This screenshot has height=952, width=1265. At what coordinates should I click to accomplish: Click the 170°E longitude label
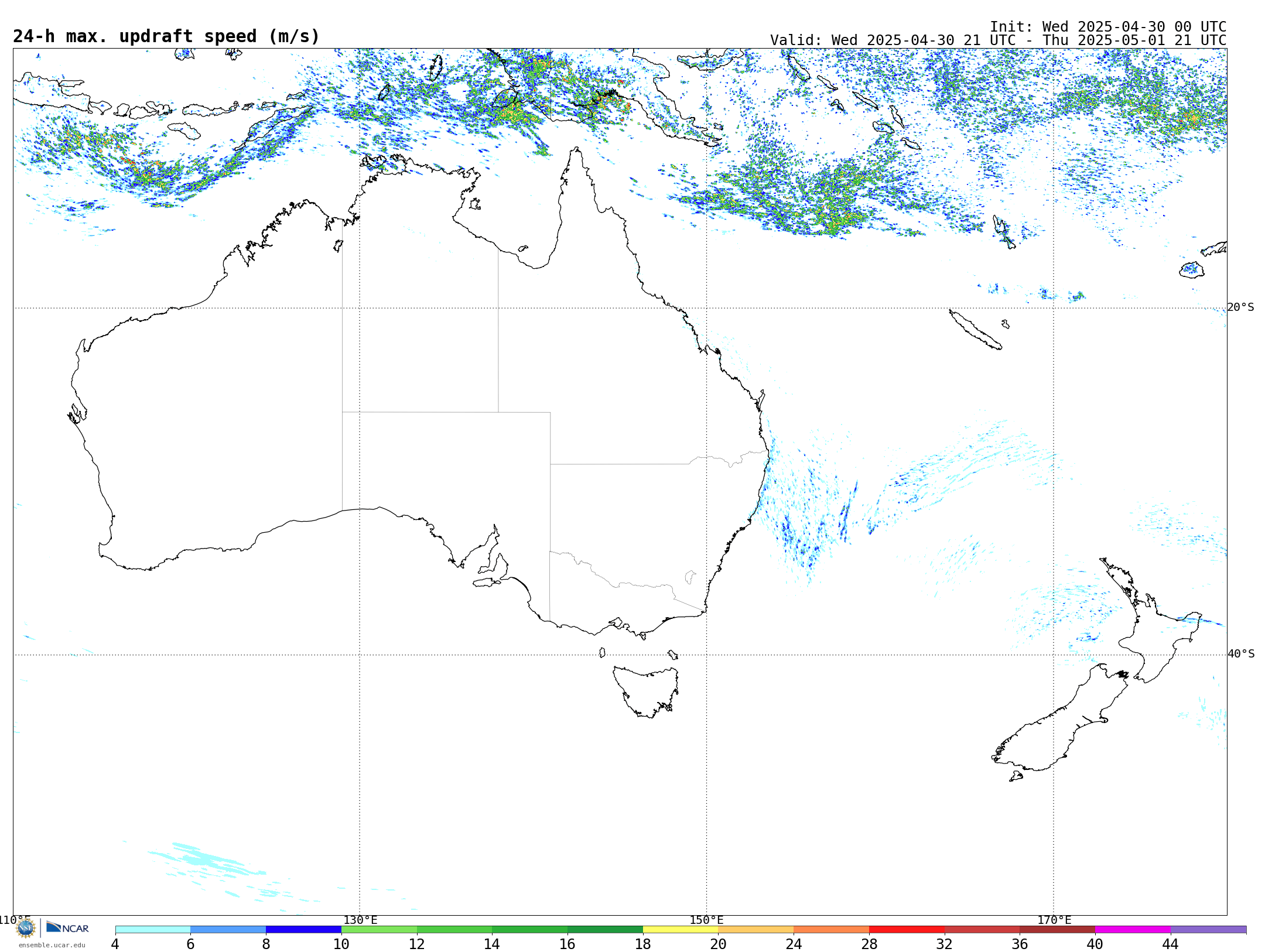1054,920
